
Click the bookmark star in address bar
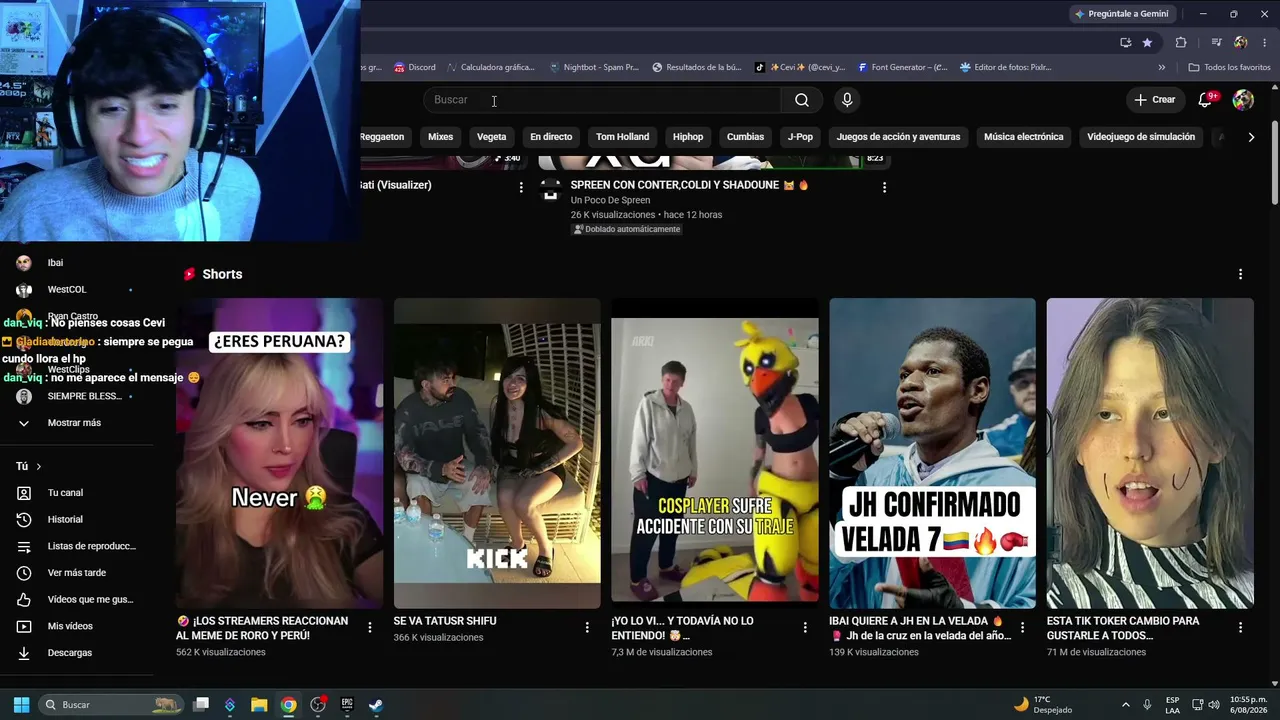click(x=1147, y=42)
